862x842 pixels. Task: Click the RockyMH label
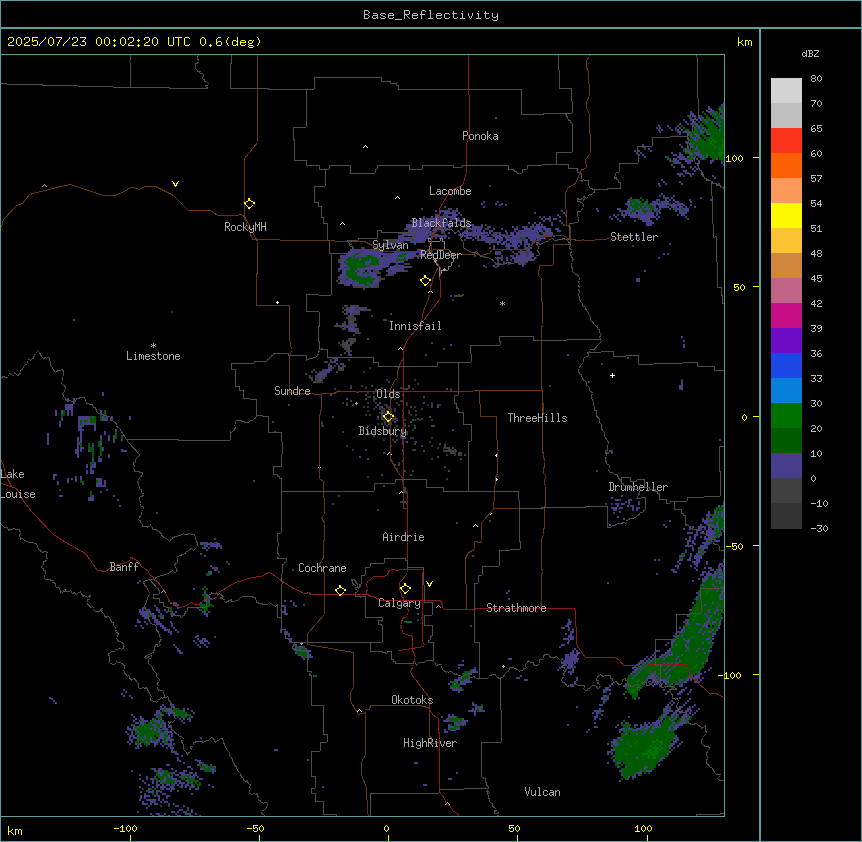click(x=245, y=227)
